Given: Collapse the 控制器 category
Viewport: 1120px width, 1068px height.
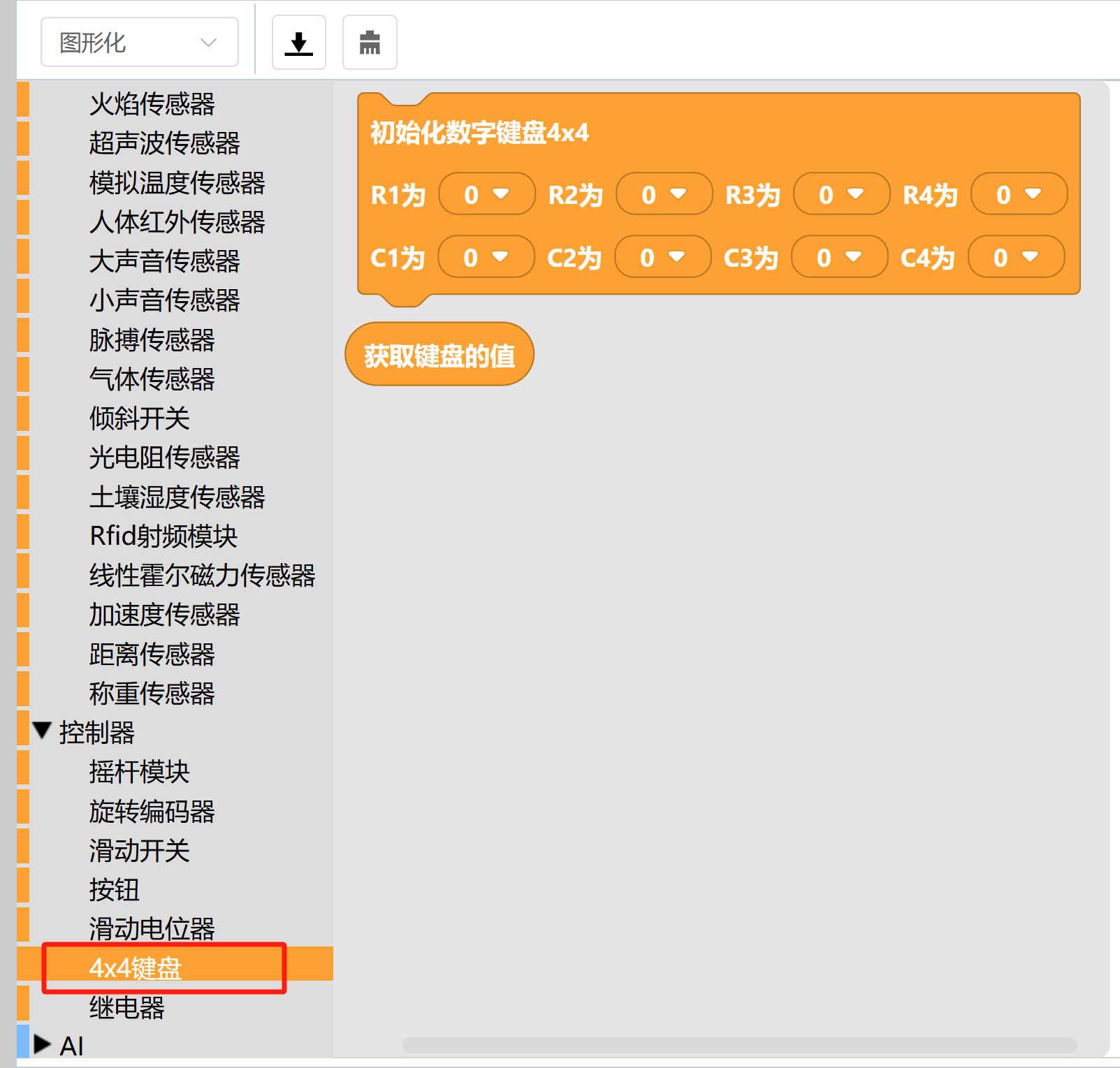Looking at the screenshot, I should tap(43, 731).
